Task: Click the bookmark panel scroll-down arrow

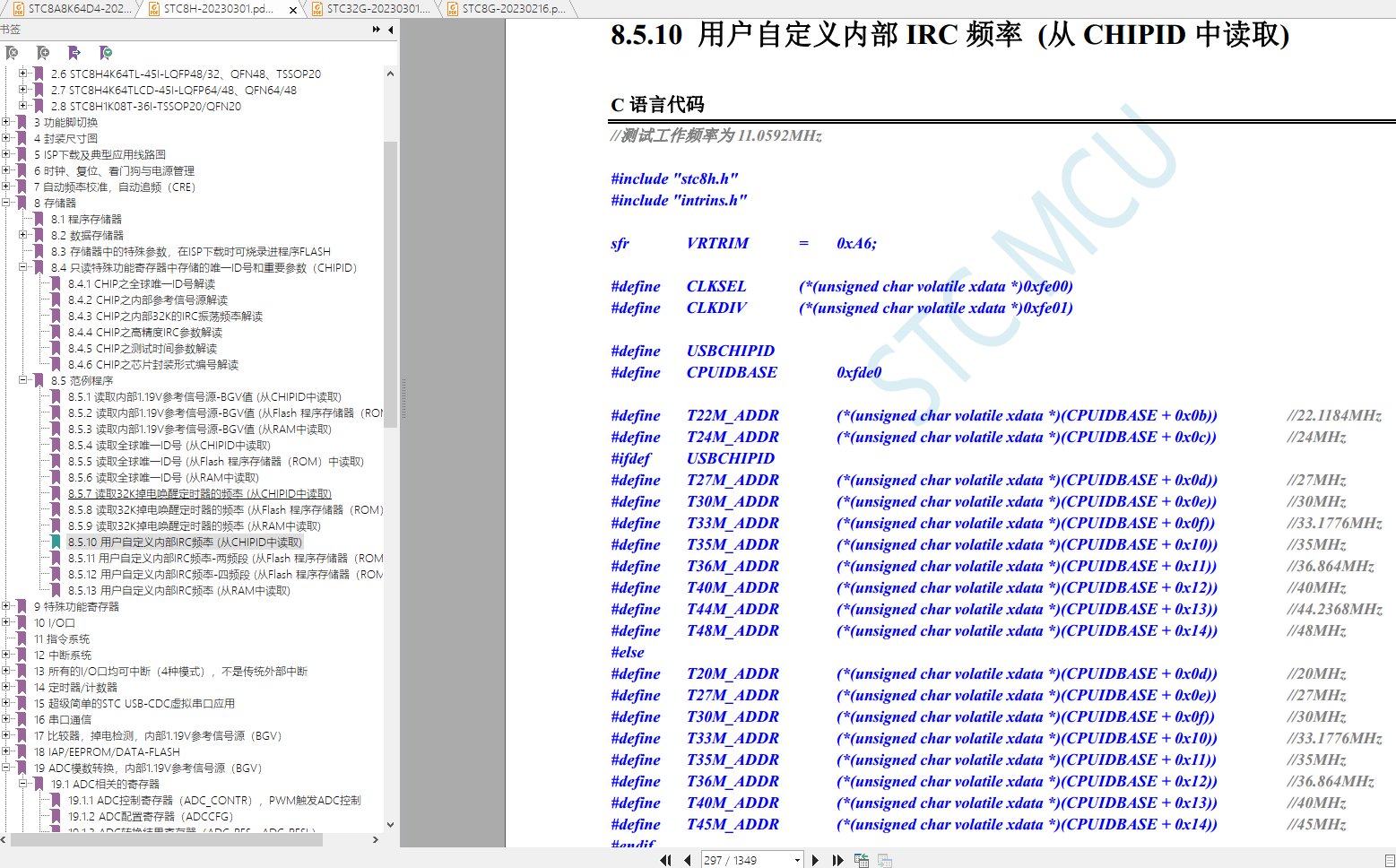Action: click(390, 824)
